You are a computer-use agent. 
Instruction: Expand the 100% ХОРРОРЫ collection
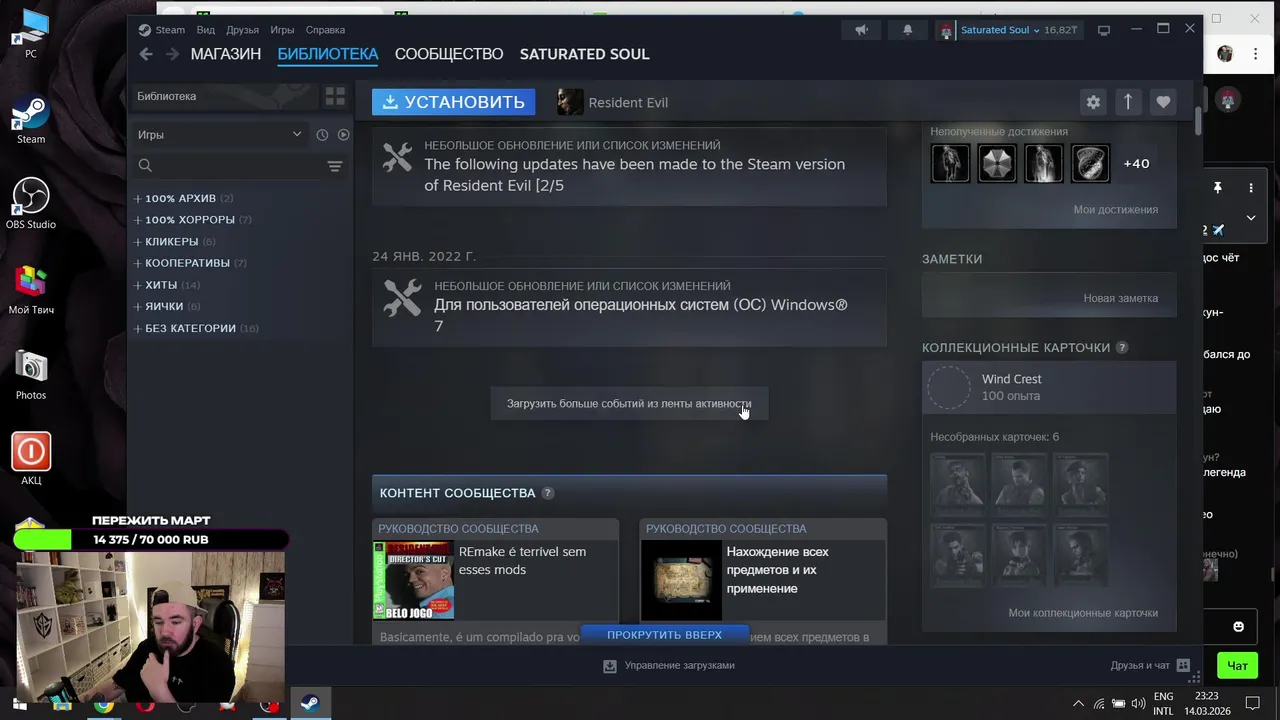(138, 220)
